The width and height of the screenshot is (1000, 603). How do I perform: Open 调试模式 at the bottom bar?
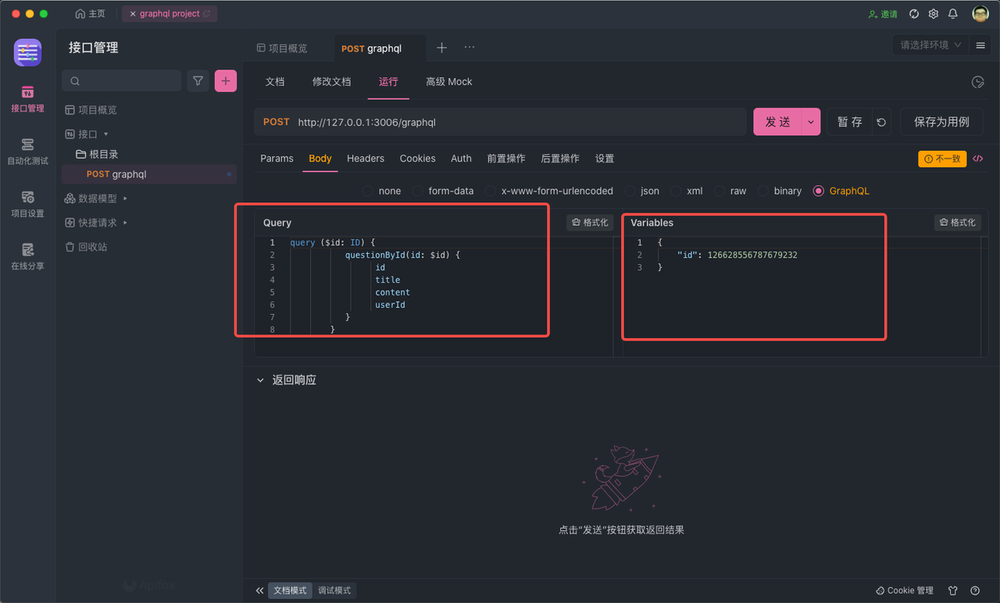(334, 590)
